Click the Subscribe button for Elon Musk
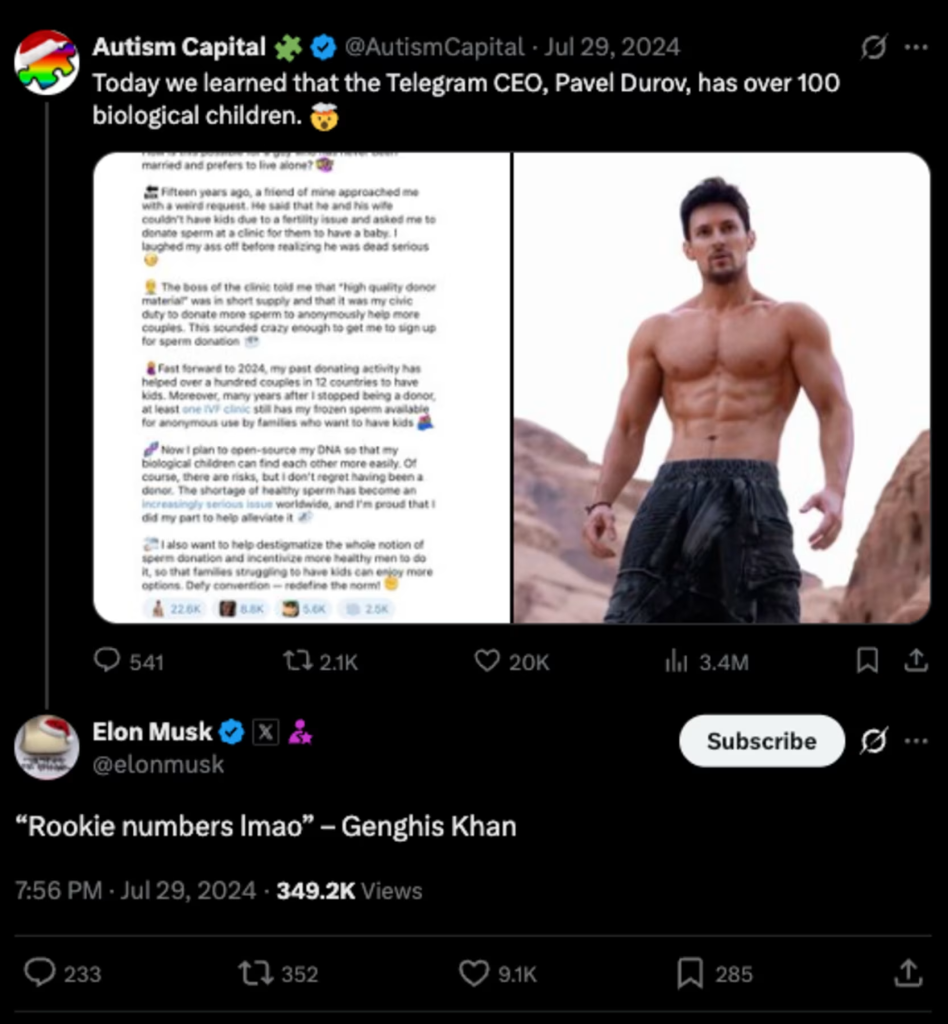Viewport: 948px width, 1024px height. click(761, 742)
